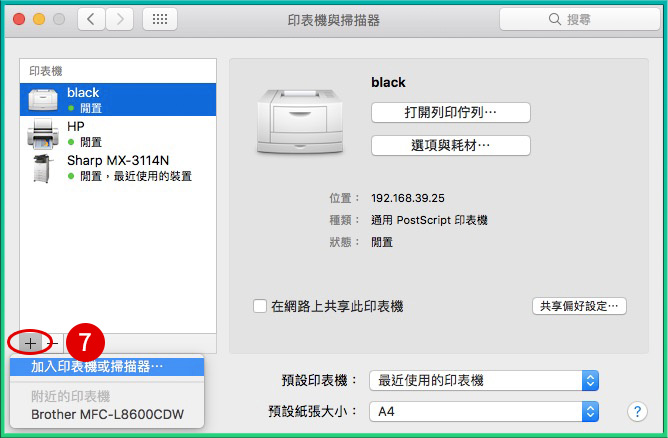The width and height of the screenshot is (668, 438).
Task: Click 打開列印佇列 button
Action: tap(451, 112)
